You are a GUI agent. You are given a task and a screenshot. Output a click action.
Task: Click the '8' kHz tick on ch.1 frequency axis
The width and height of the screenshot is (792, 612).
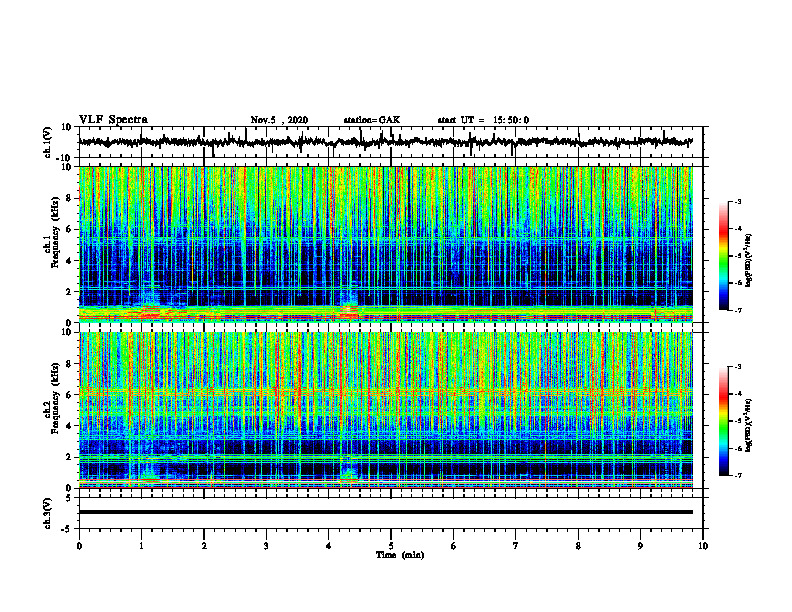point(69,198)
